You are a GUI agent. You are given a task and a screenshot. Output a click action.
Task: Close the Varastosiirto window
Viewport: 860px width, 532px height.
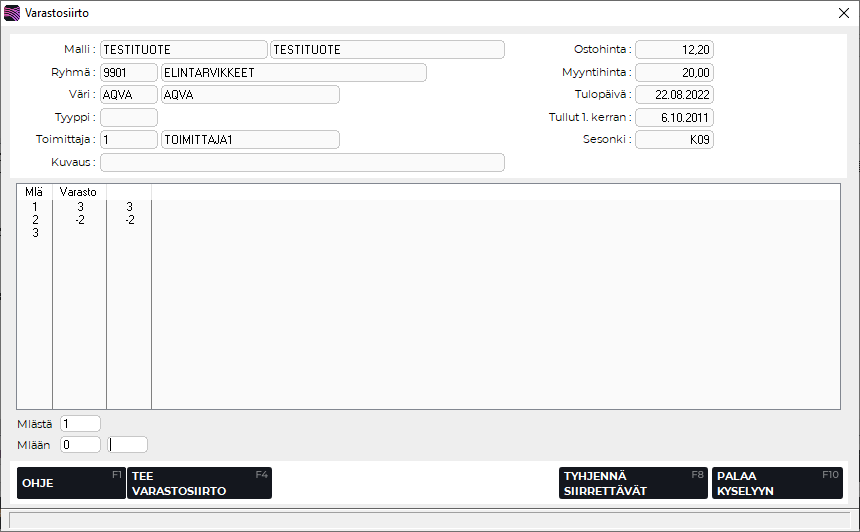[x=842, y=13]
